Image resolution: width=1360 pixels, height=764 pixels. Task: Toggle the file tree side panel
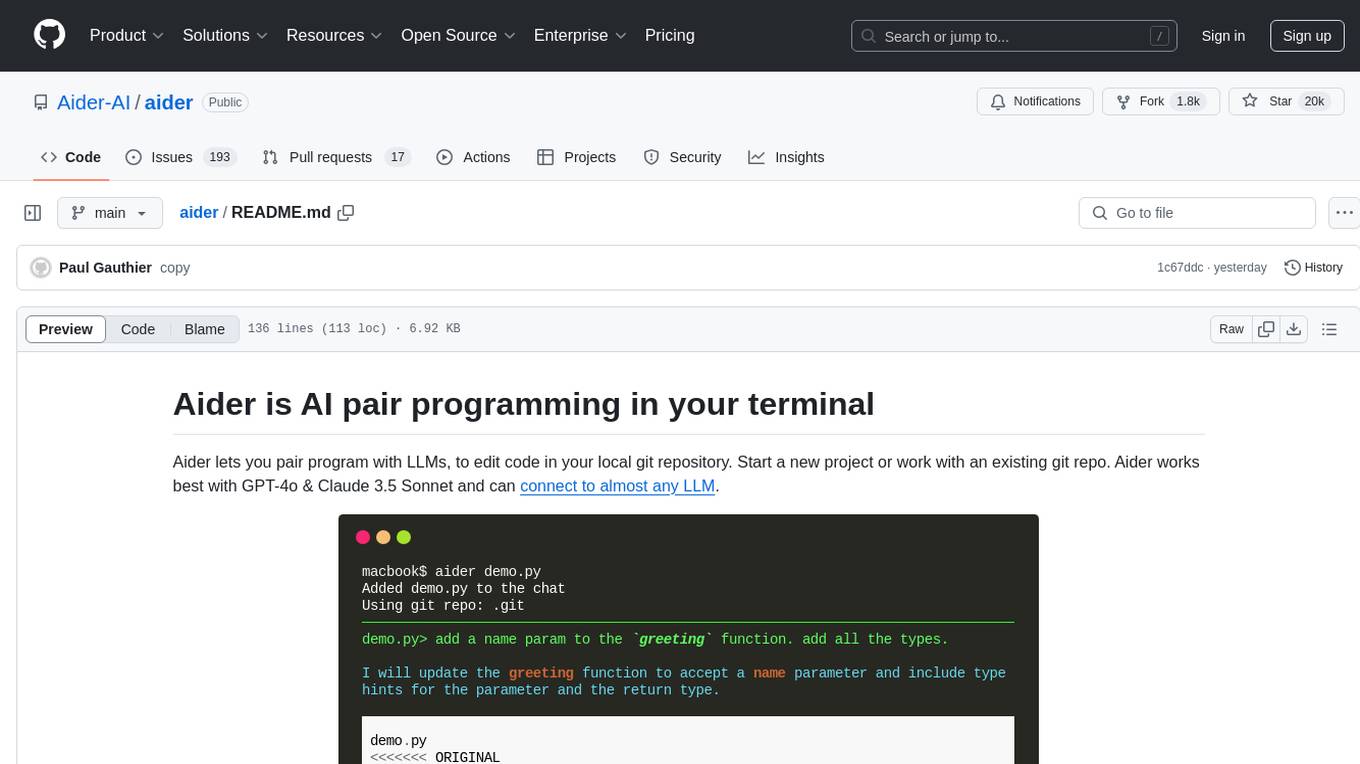[33, 213]
